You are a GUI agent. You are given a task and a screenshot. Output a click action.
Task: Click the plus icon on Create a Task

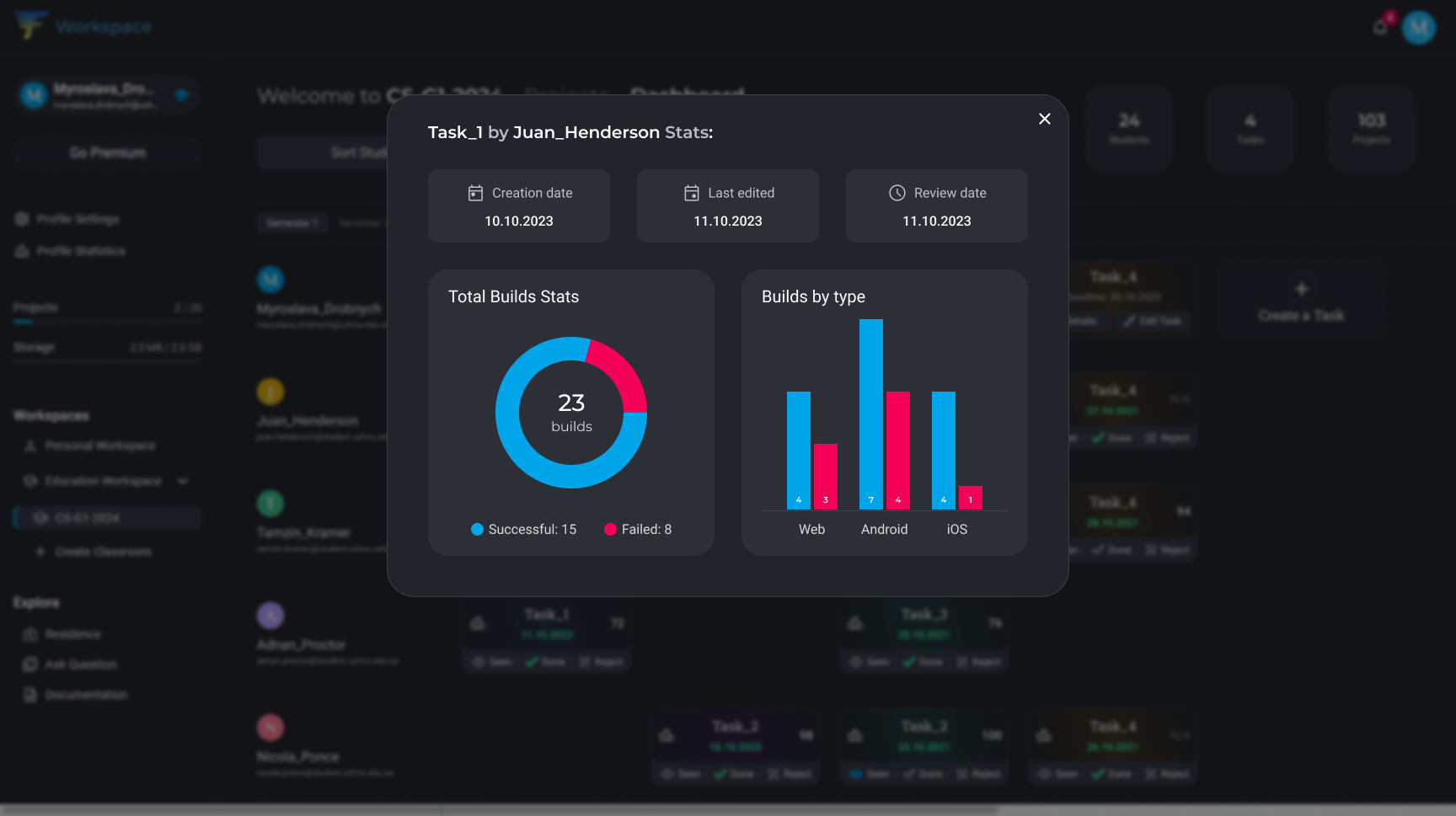coord(1301,289)
